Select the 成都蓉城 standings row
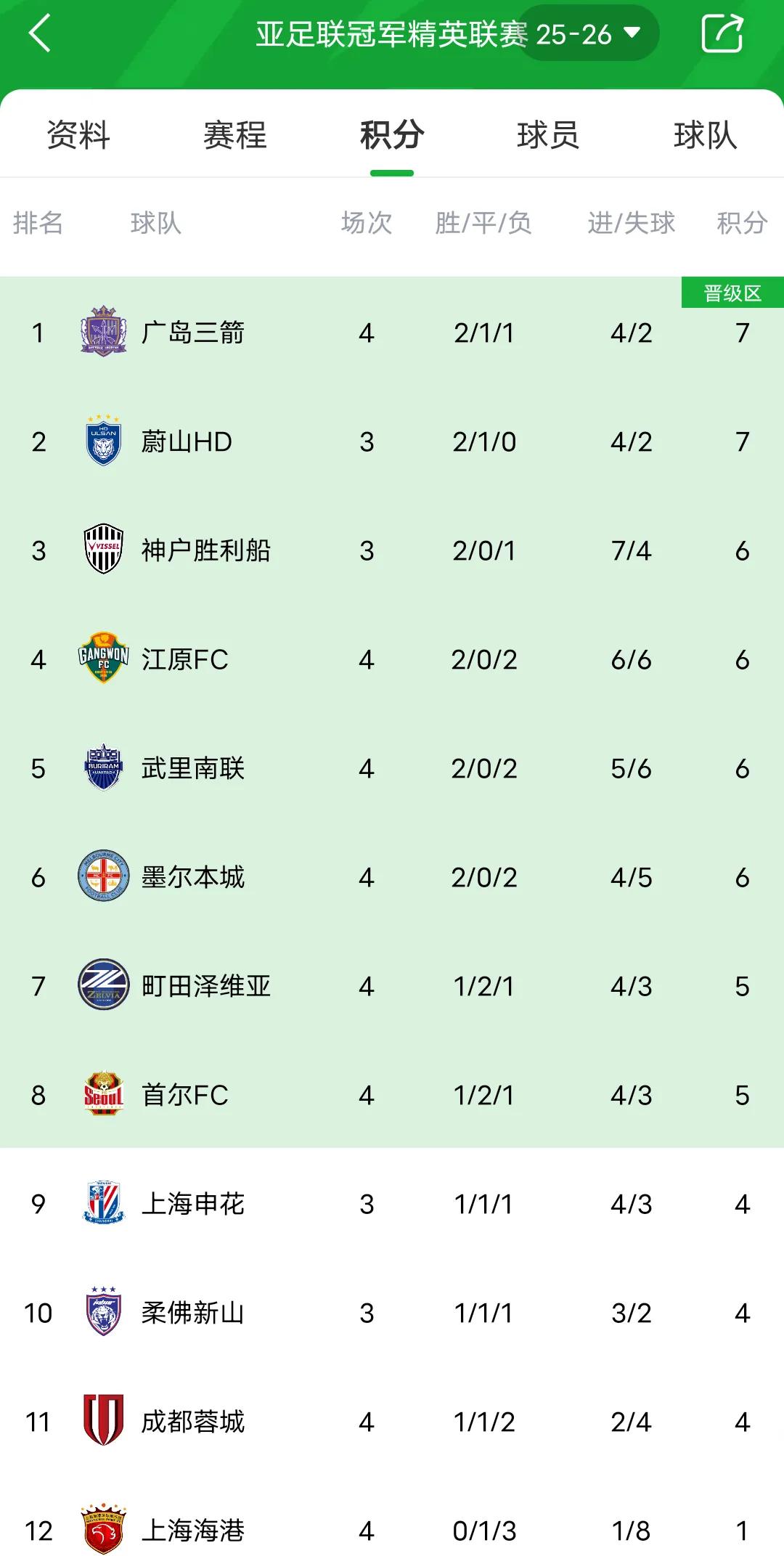This screenshot has height=1556, width=784. coord(392,1422)
